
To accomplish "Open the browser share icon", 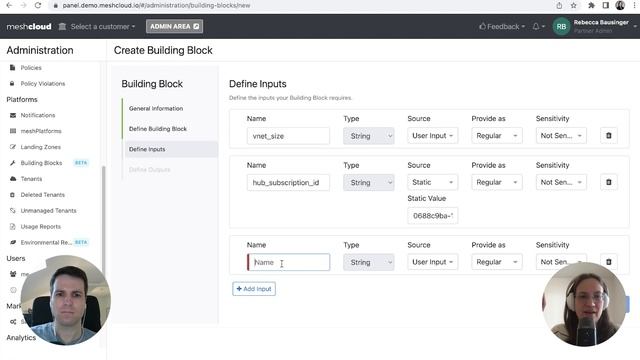I will tap(559, 5).
